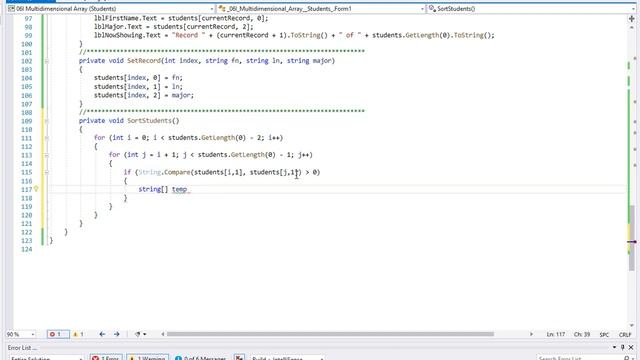Navigate to the previous issue with left arrow
The height and width of the screenshot is (360, 640).
pyautogui.click(x=102, y=334)
